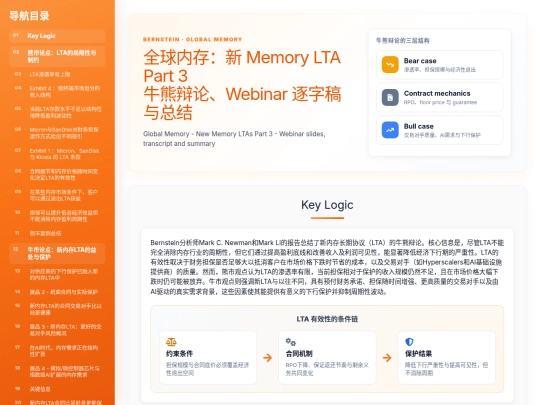Click the gray Contract mechanics document icon
Viewport: 540px width, 405px height.
click(x=390, y=97)
